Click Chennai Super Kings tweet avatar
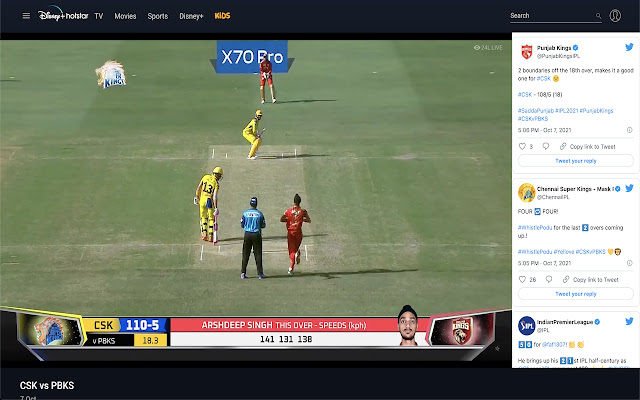 (527, 193)
